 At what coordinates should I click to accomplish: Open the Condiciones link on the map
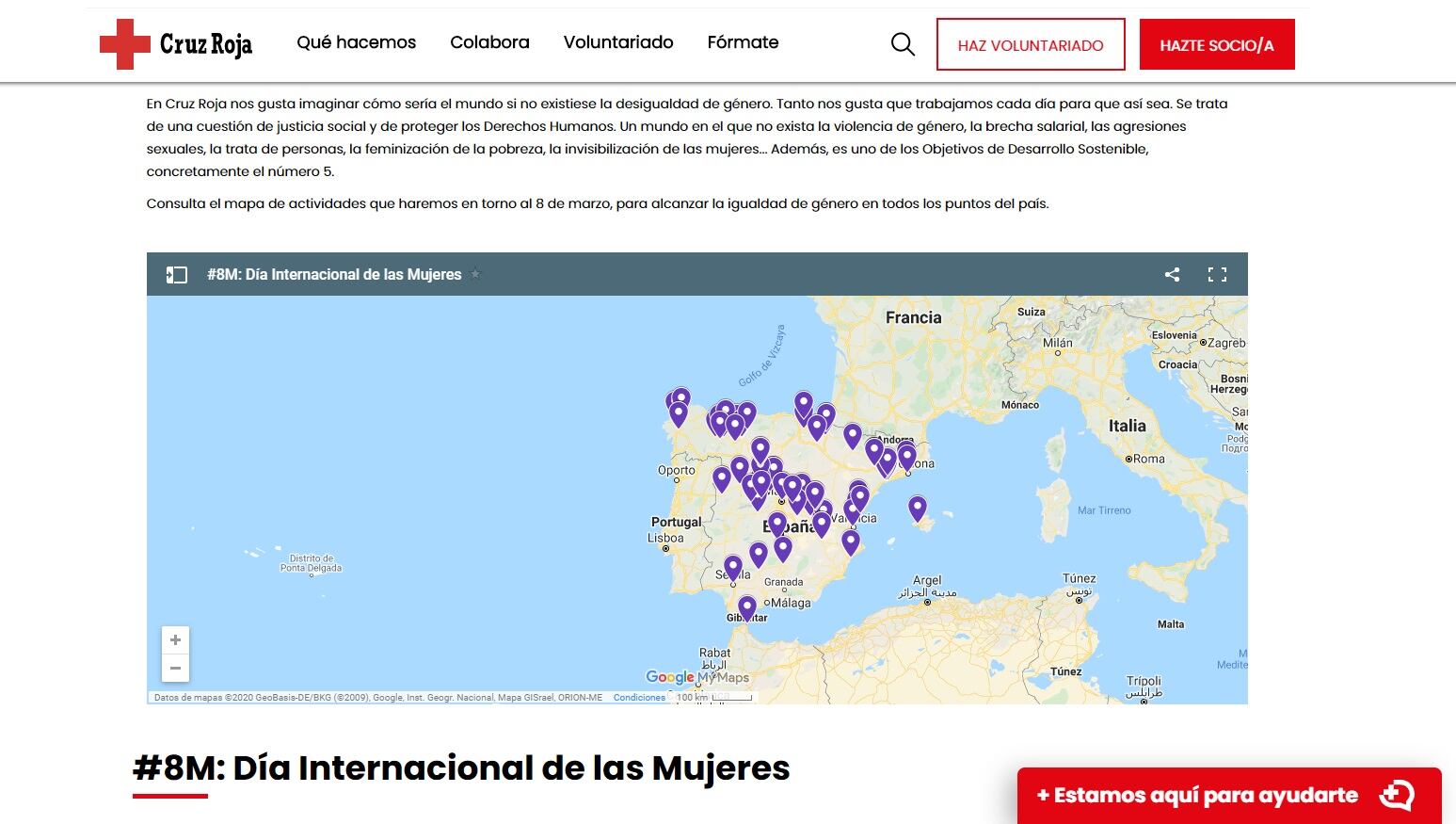click(x=639, y=698)
